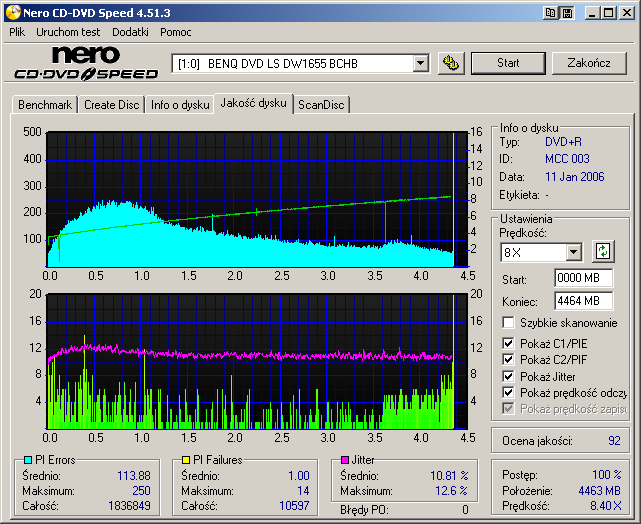The image size is (641, 524).
Task: Click the yellow PI Failures color swatch
Action: tap(186, 460)
